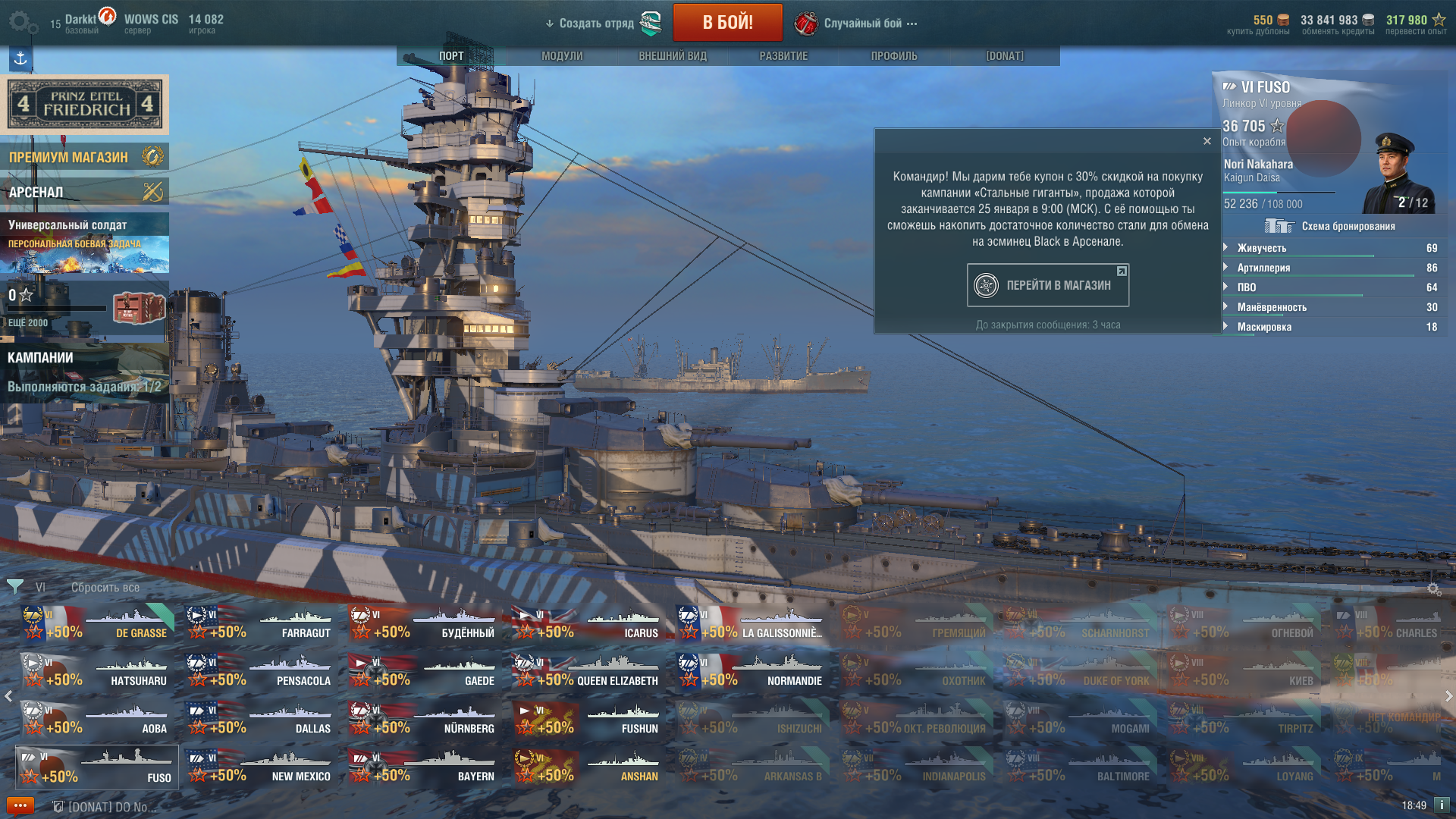The height and width of the screenshot is (819, 1456).
Task: Click the red chat bubble icon
Action: [20, 806]
